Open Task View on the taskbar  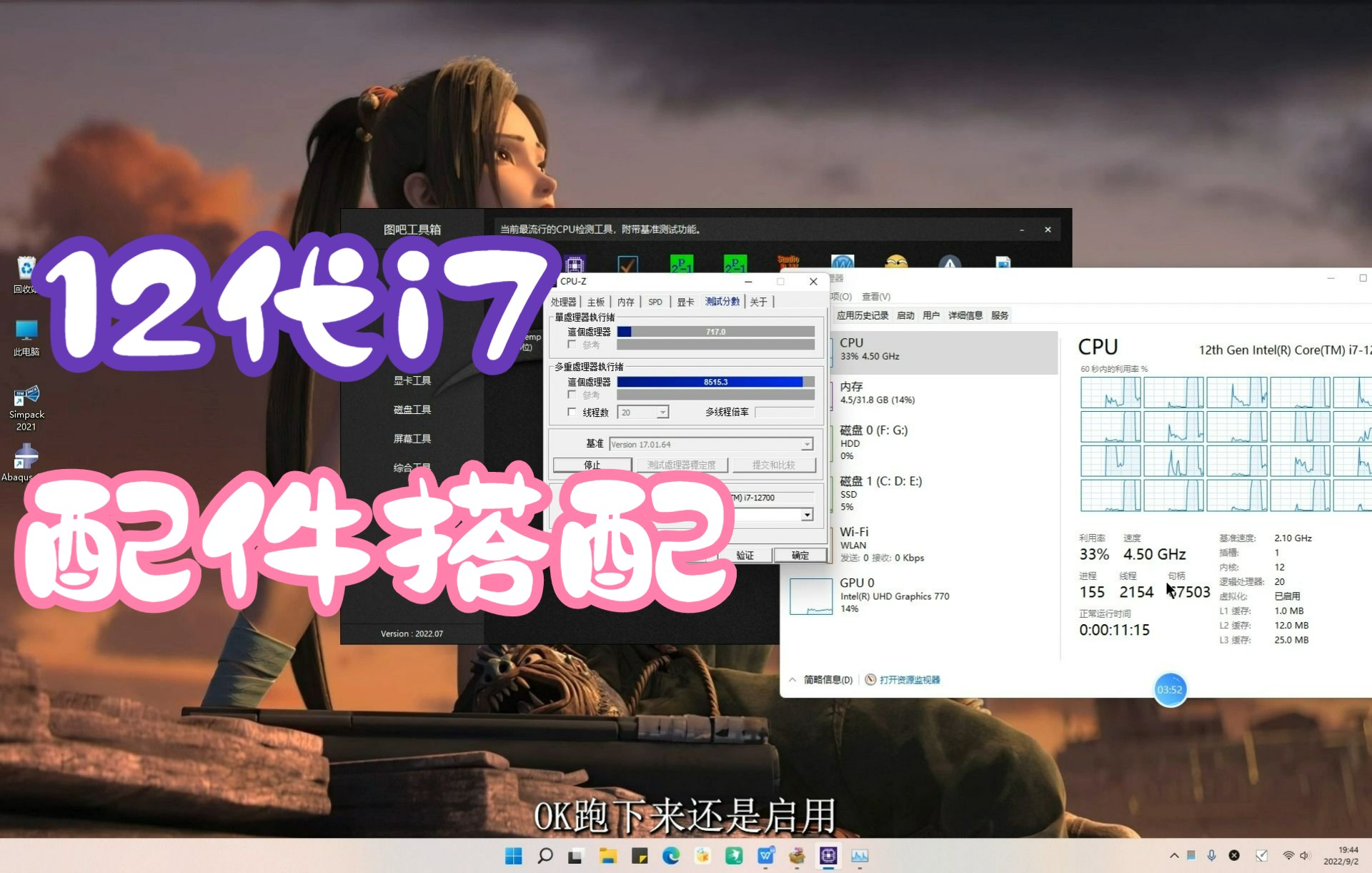coord(576,856)
